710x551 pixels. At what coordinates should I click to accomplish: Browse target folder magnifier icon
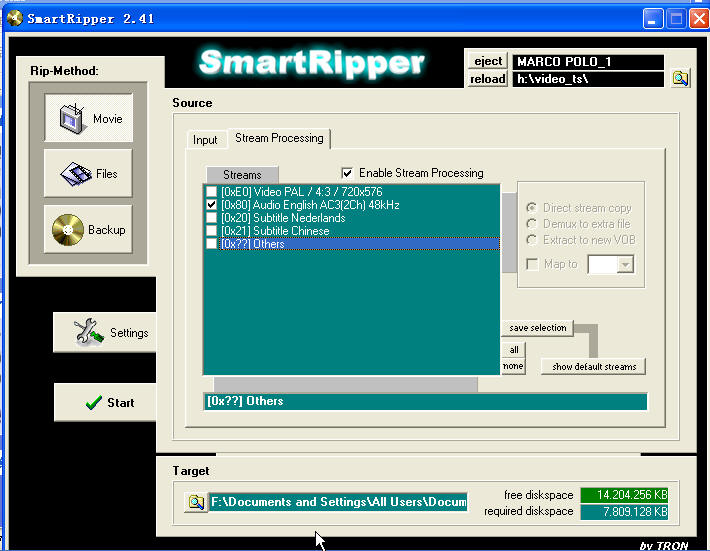tap(196, 502)
